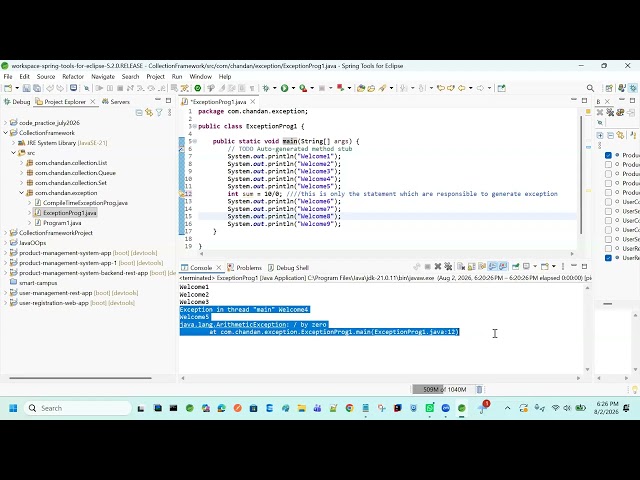
Task: Click the Open Task toolbar icon
Action: click(x=371, y=88)
